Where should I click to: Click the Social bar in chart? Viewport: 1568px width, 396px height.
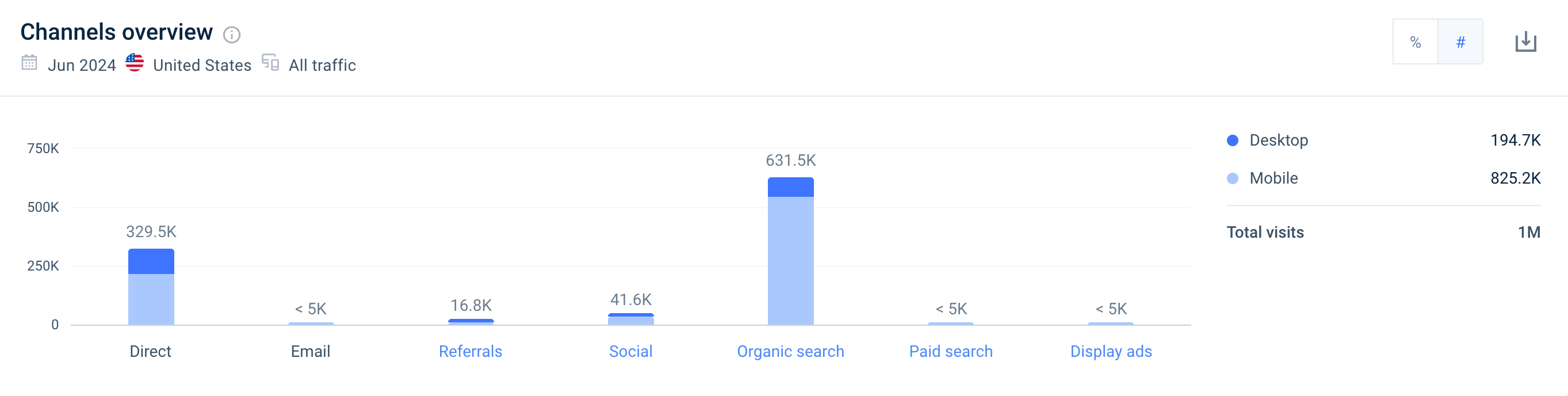pos(630,320)
